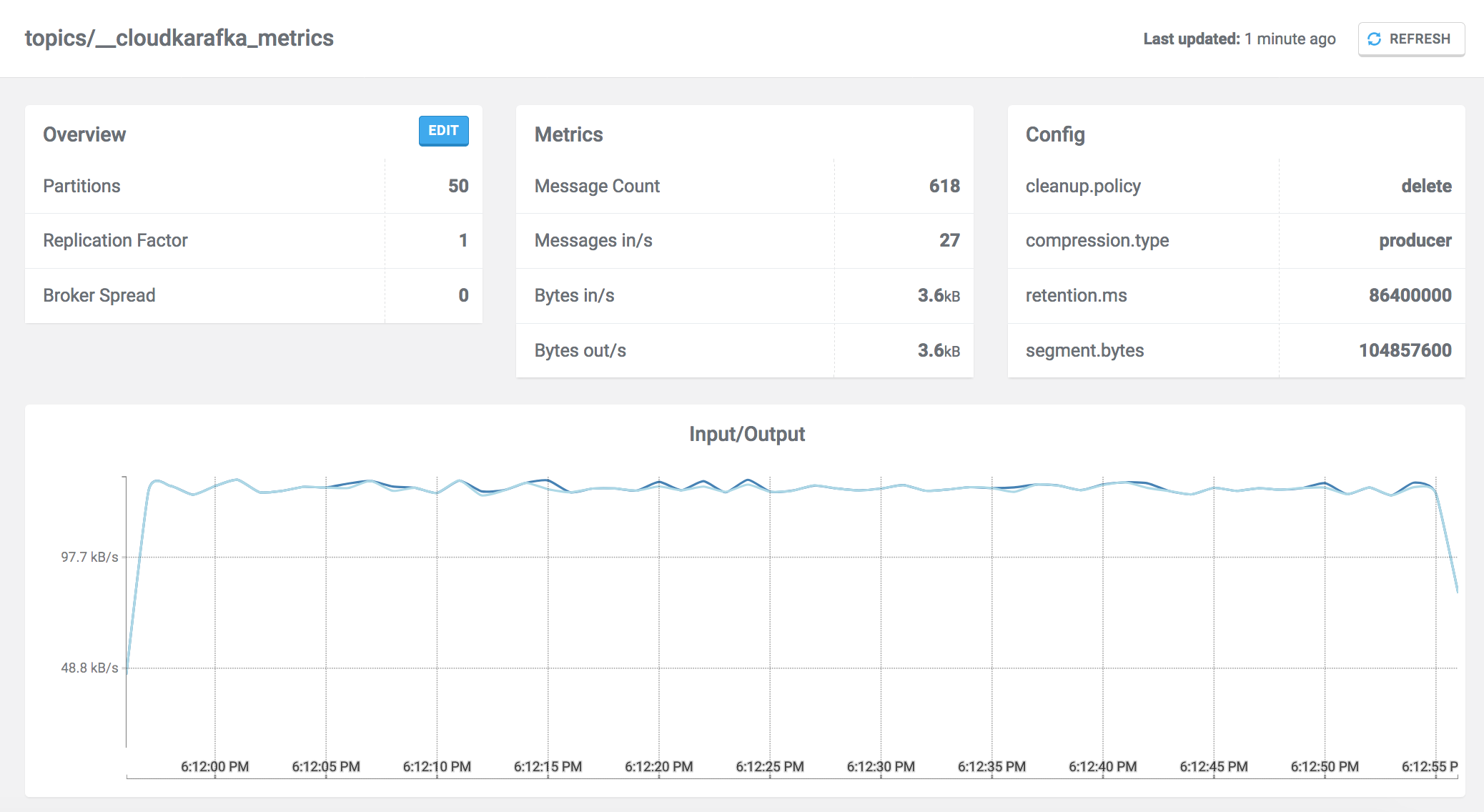
Task: Select the Message Count label
Action: tap(597, 186)
